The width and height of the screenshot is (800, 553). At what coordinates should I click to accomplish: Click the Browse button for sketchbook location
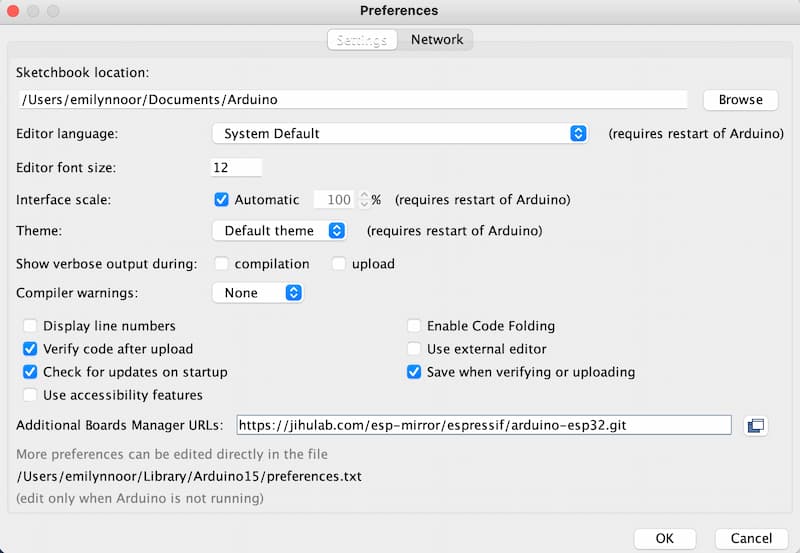(740, 100)
